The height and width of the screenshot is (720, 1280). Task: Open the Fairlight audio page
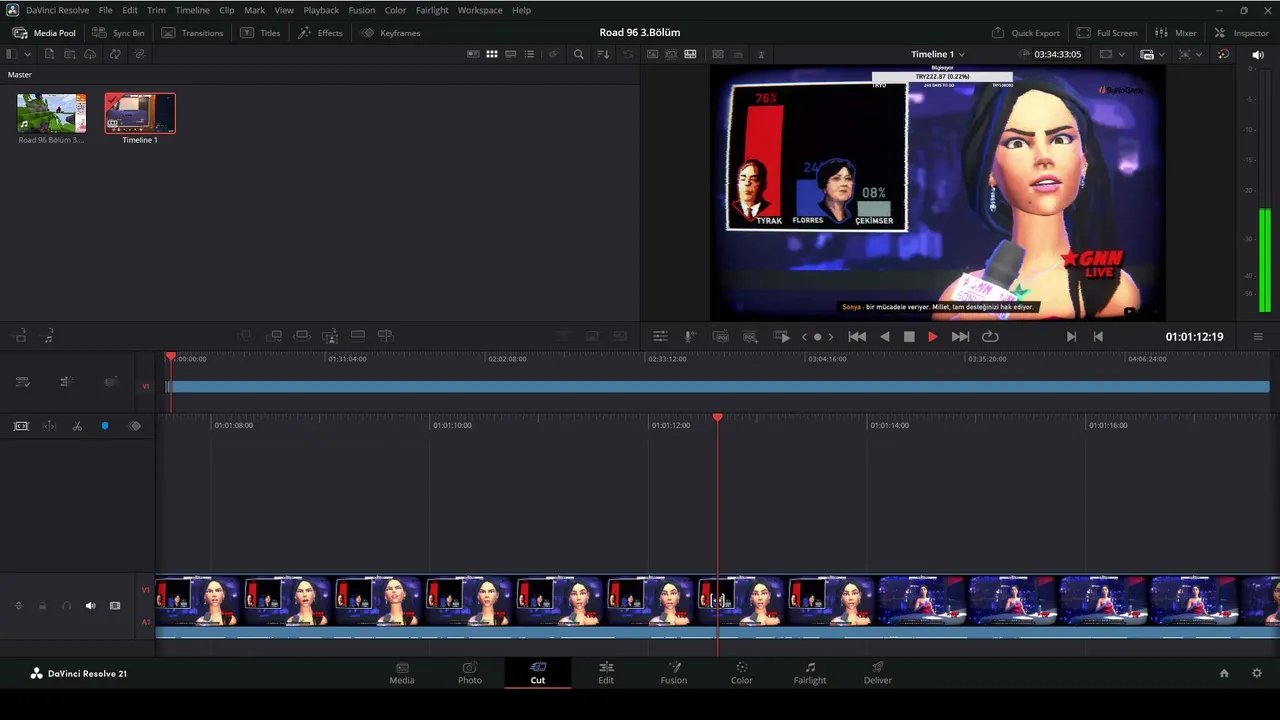(810, 673)
